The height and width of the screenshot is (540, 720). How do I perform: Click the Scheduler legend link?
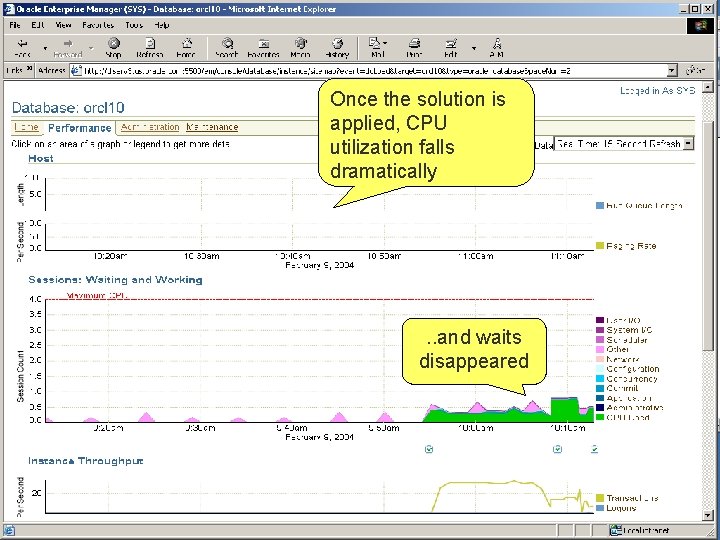pos(627,340)
